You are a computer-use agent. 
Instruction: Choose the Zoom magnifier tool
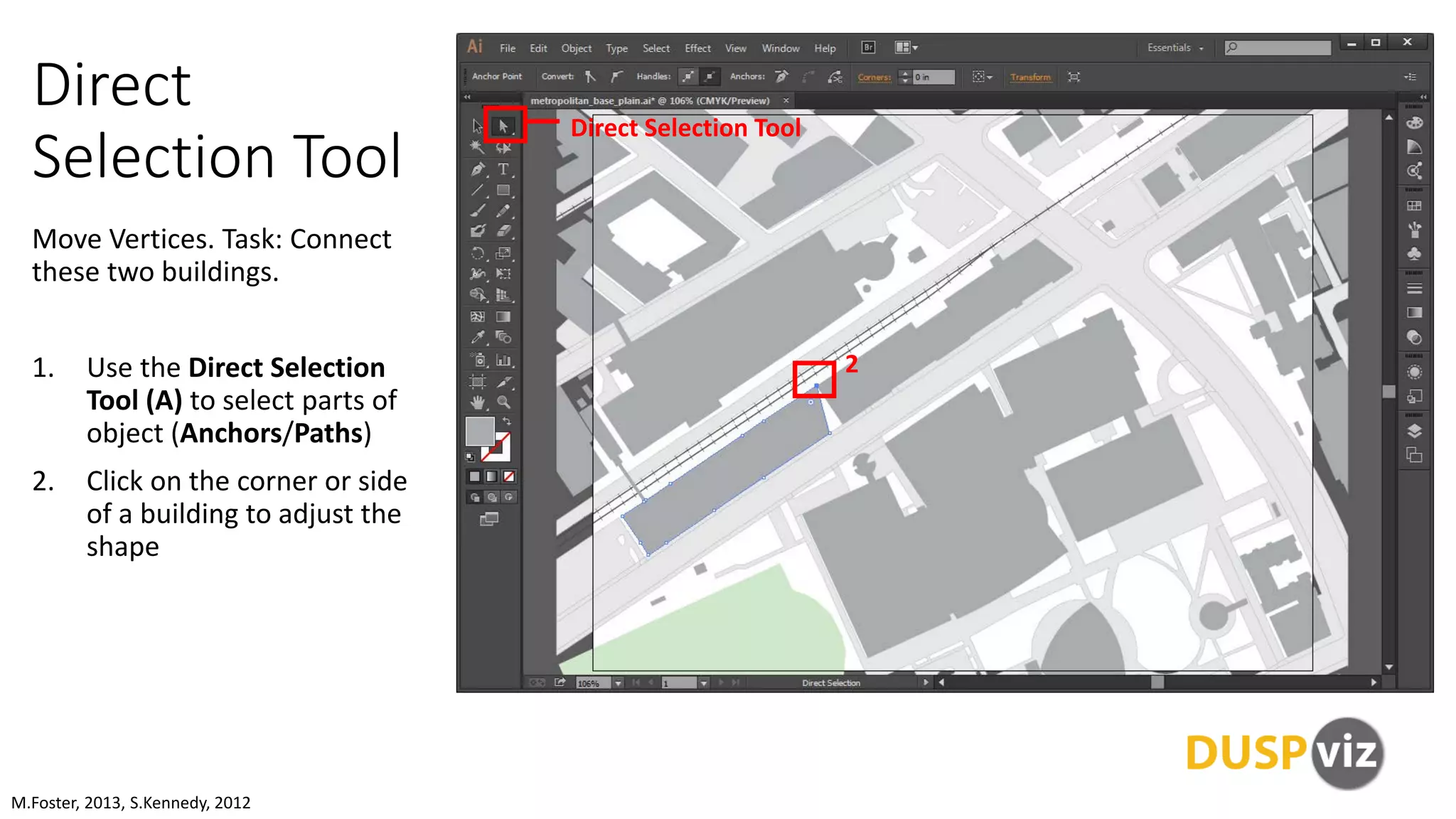pos(503,402)
